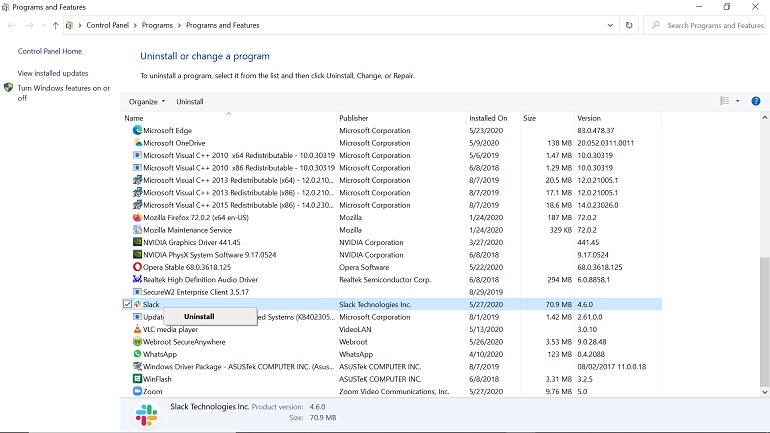Refresh the Programs and Features list
This screenshot has height=433, width=770.
[x=629, y=25]
